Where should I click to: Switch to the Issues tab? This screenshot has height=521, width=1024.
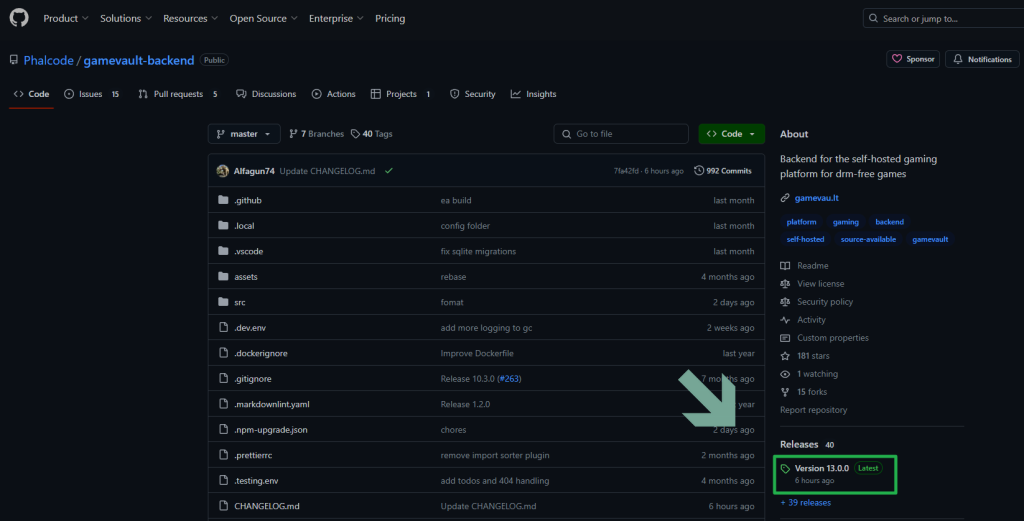[91, 94]
